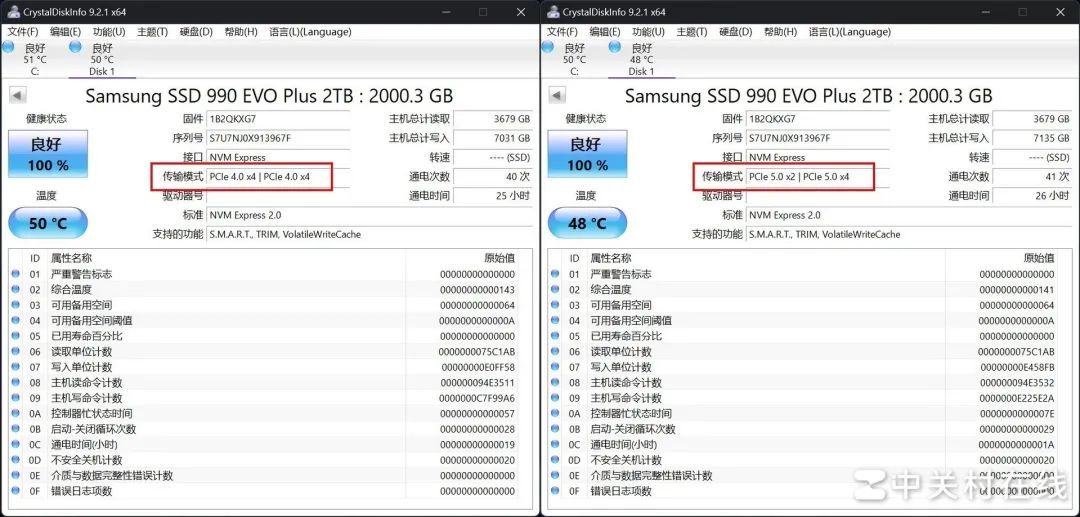Viewport: 1080px width, 517px height.
Task: Open 语言(L)(Language) menu in left window
Action: (x=310, y=32)
